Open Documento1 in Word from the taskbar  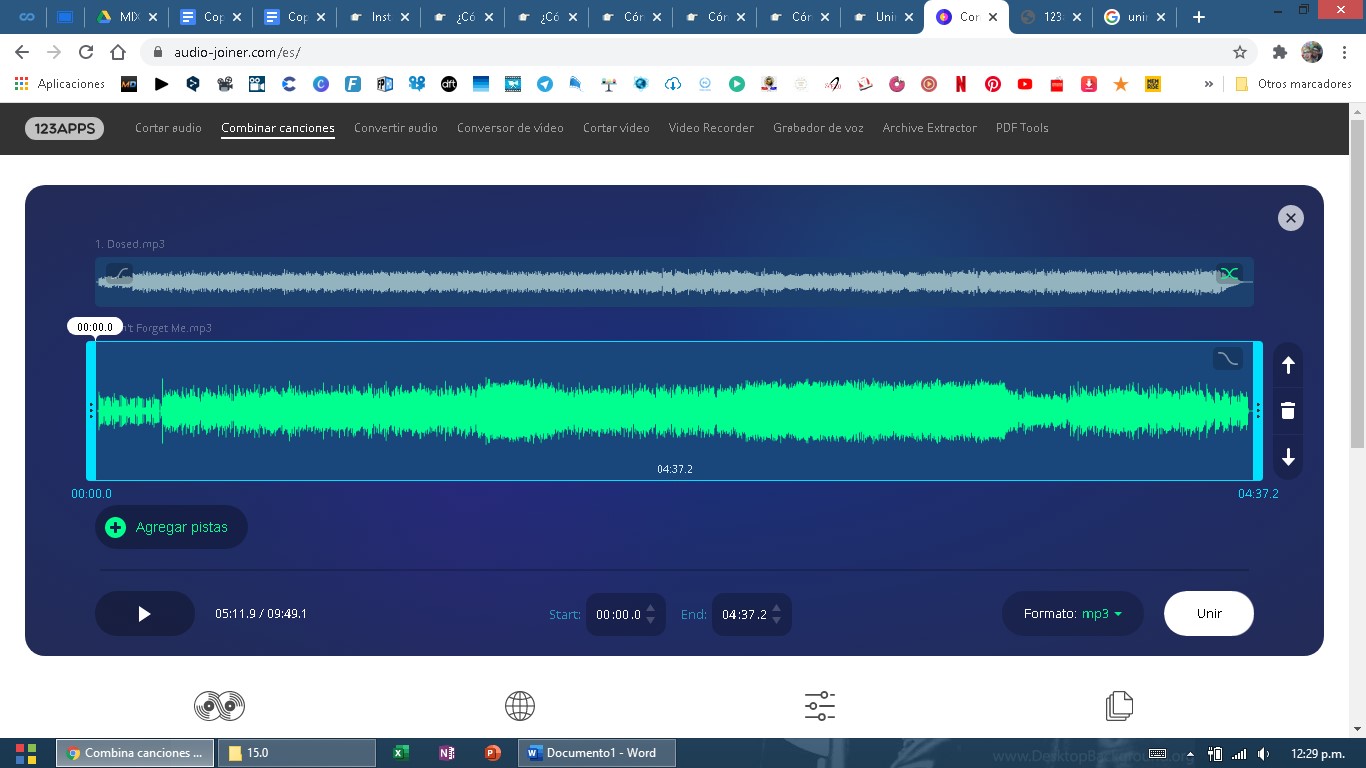click(596, 752)
